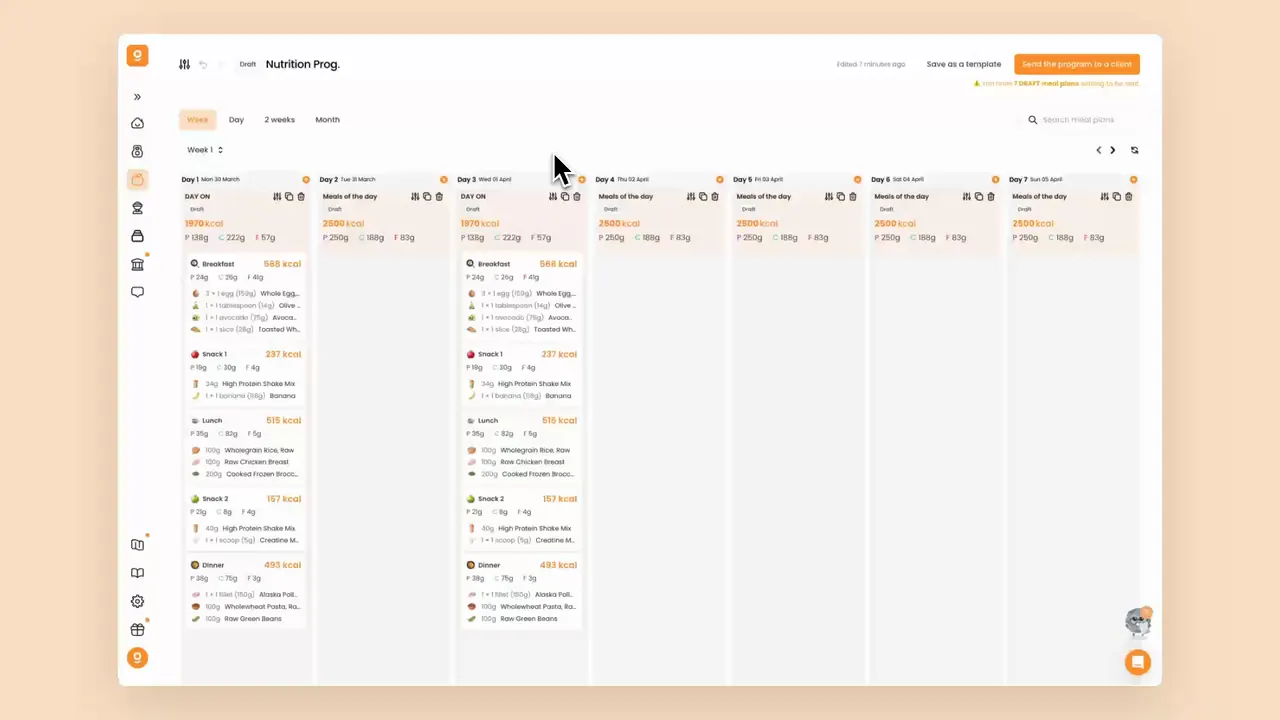1280x720 pixels.
Task: Delete the Day 7 meal plan with the trash icon
Action: pyautogui.click(x=1129, y=197)
